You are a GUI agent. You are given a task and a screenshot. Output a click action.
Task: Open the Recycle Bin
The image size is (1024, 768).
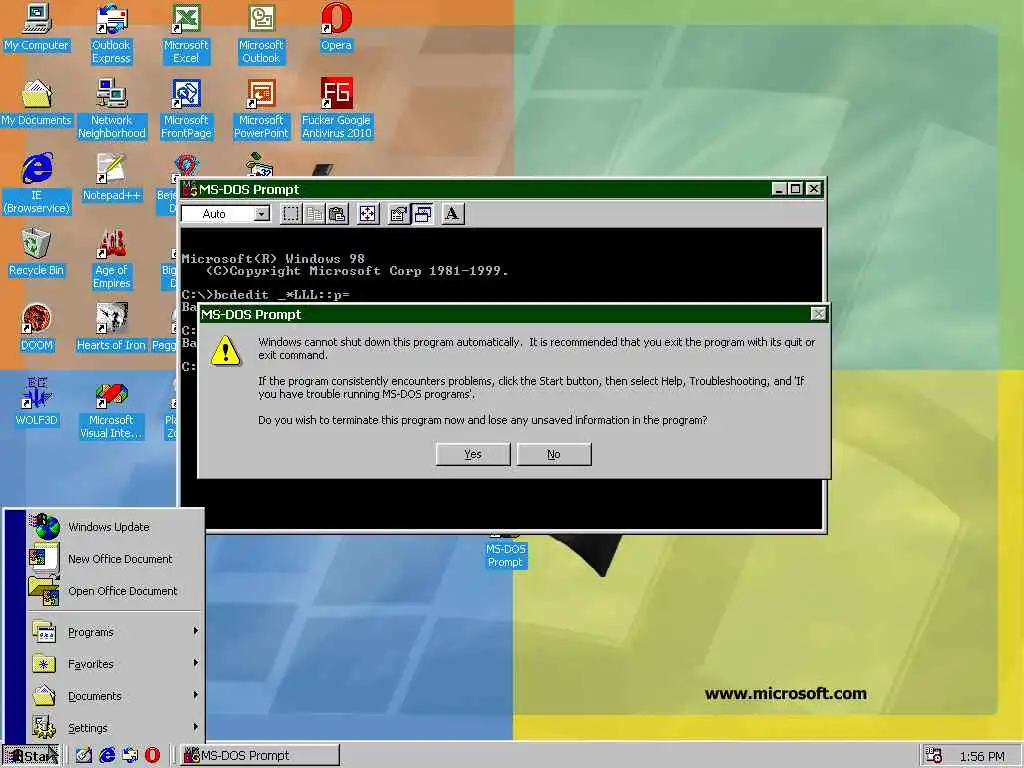pos(36,253)
